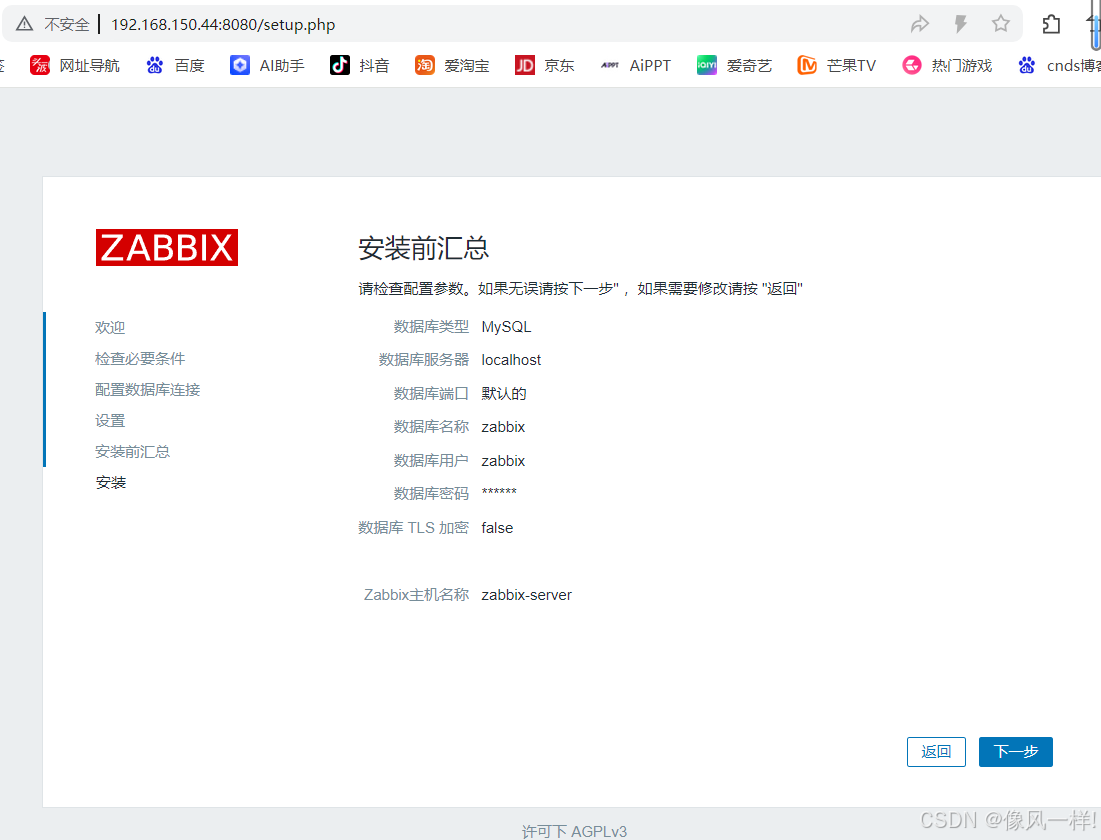Click the 数据库类型 label
1101x840 pixels.
click(x=431, y=327)
